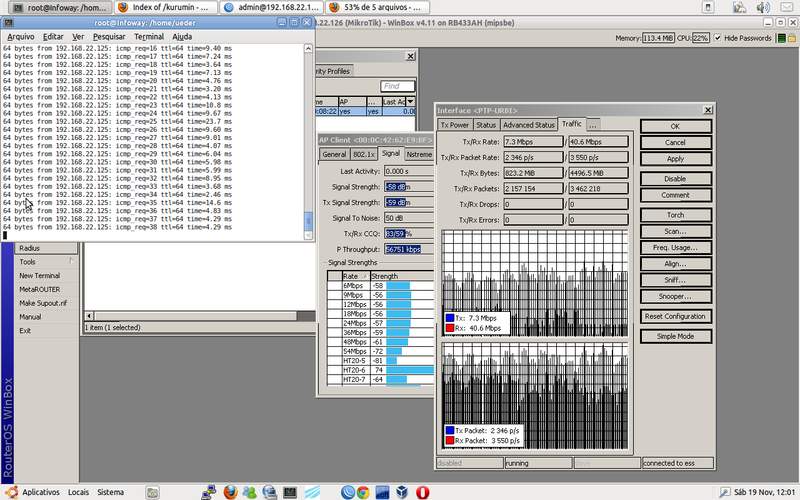This screenshot has width=800, height=500.
Task: Open New Terminal from WinBox sidebar
Action: (40, 276)
